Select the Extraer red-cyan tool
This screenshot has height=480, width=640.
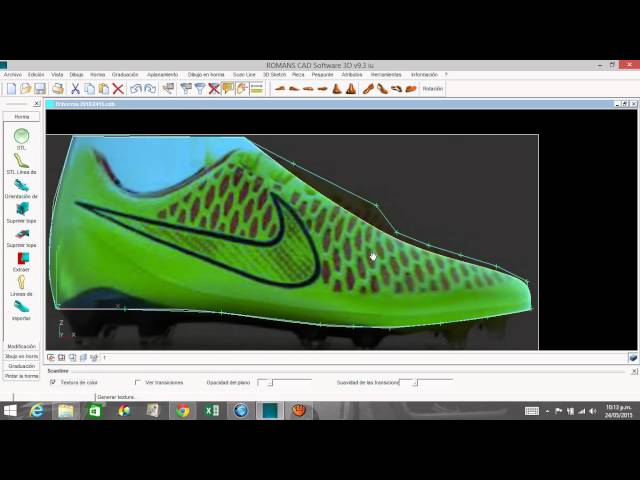click(x=22, y=258)
